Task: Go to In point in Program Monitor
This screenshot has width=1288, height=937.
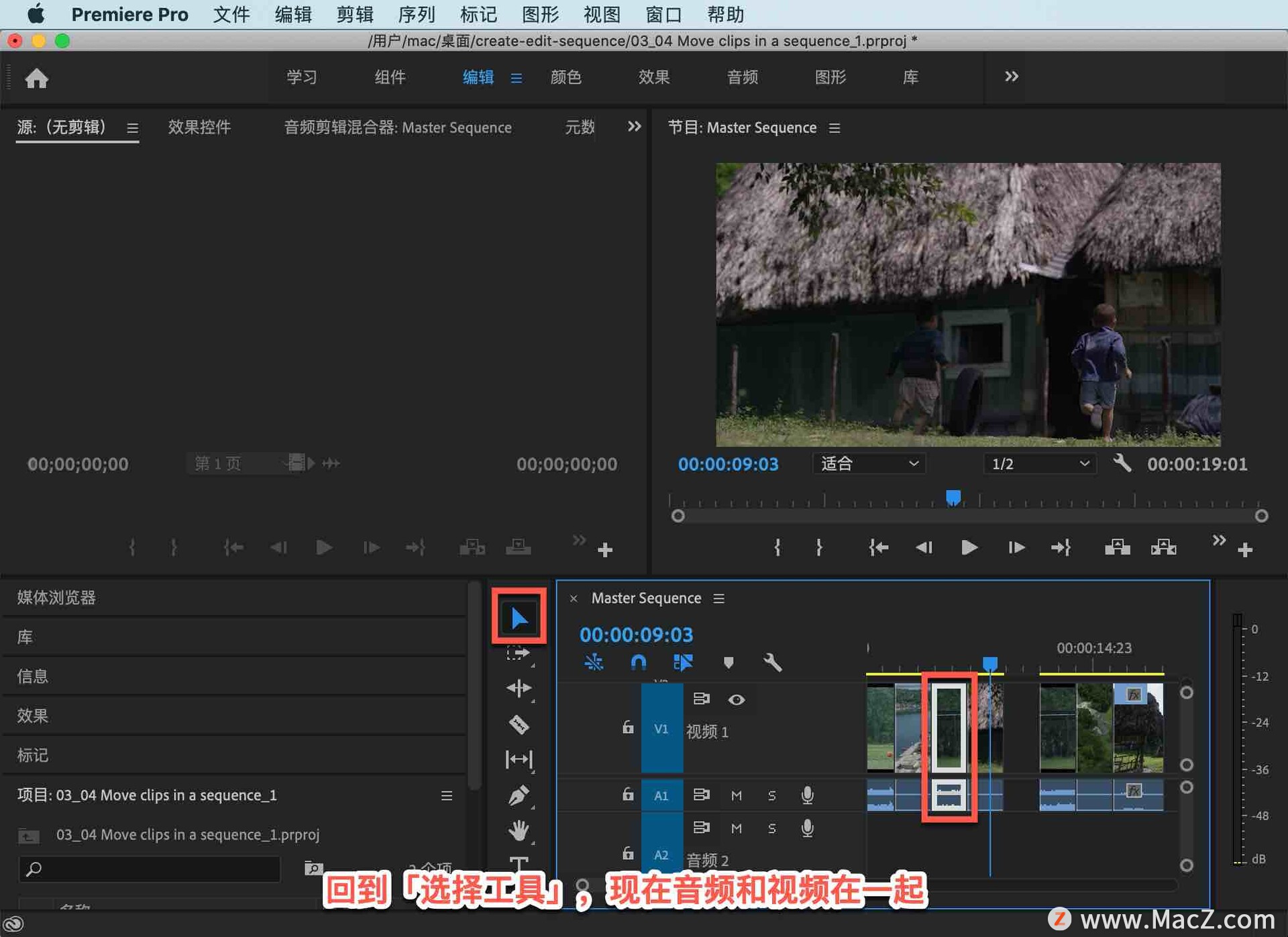Action: [878, 548]
